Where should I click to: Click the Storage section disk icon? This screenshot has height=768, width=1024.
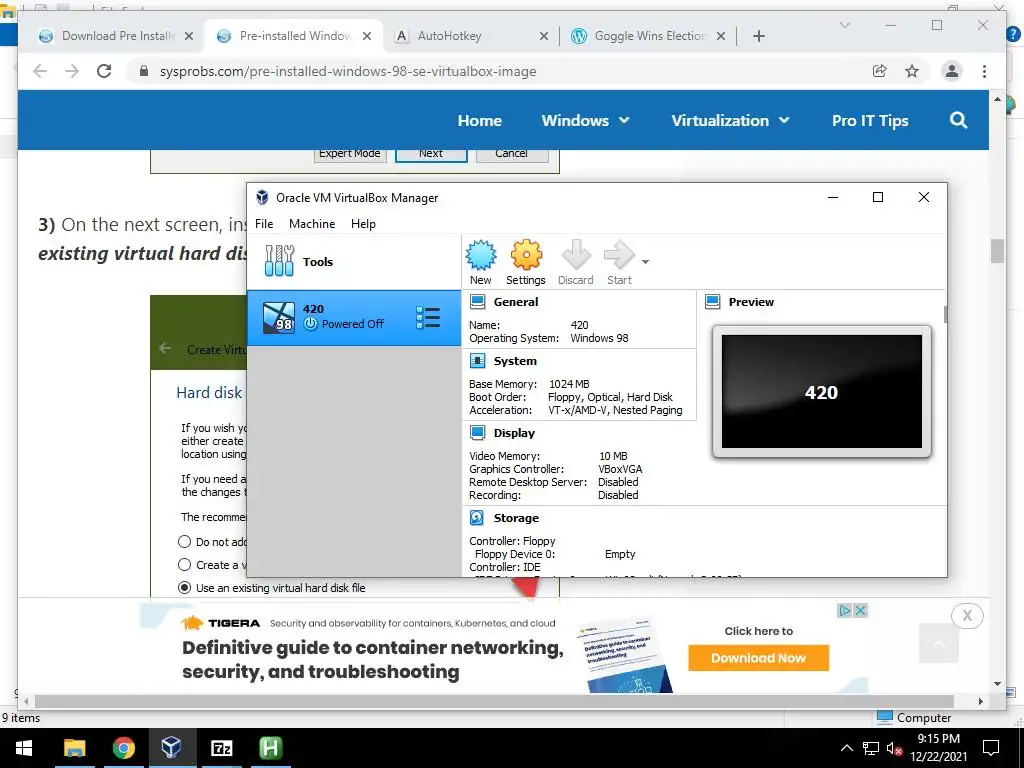point(477,517)
